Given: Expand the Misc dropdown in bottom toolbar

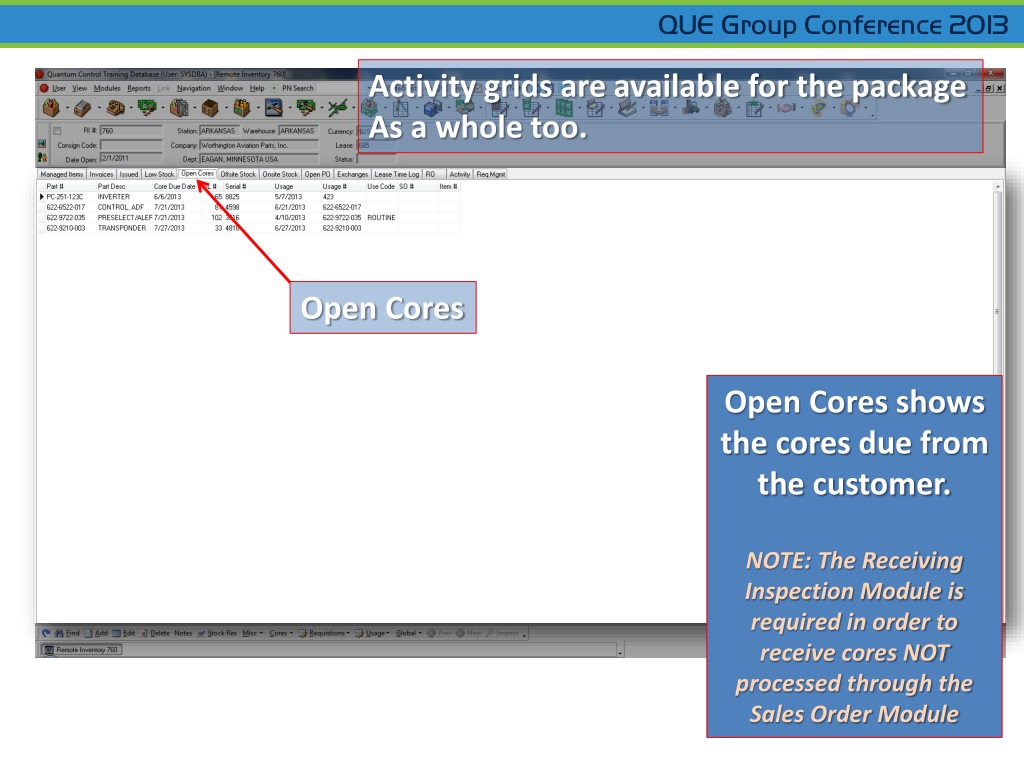Looking at the screenshot, I should click(252, 633).
